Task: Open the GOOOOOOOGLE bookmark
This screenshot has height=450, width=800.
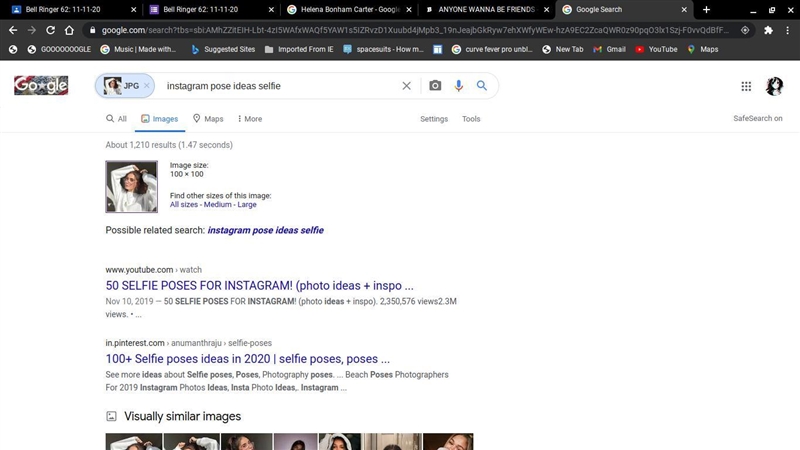Action: [x=59, y=49]
